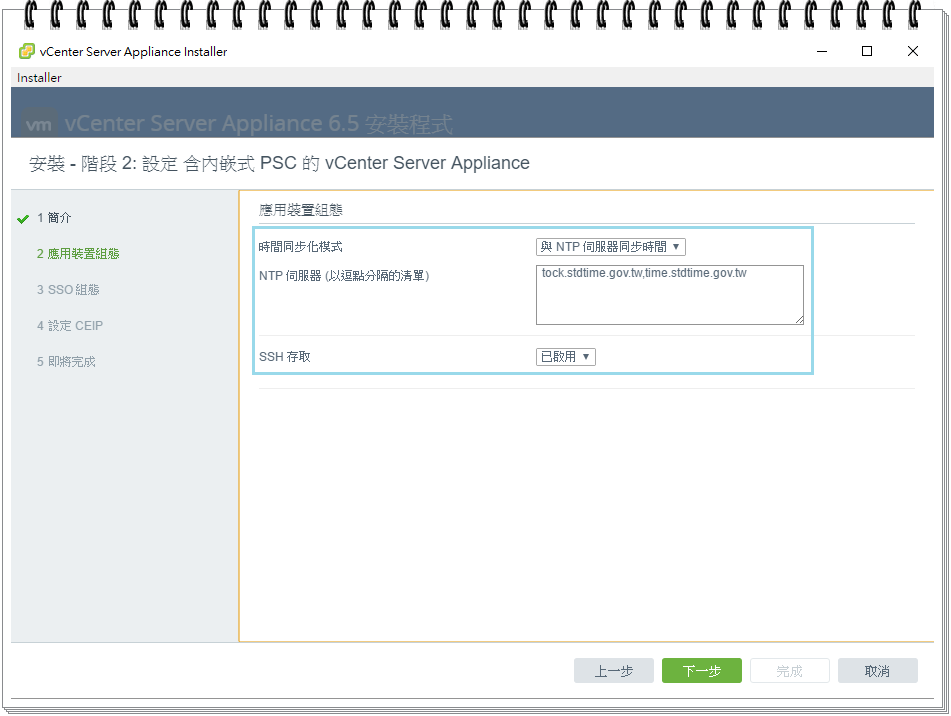Screen dimensions: 951x716
Task: Click the green 下一步 button
Action: click(x=702, y=671)
